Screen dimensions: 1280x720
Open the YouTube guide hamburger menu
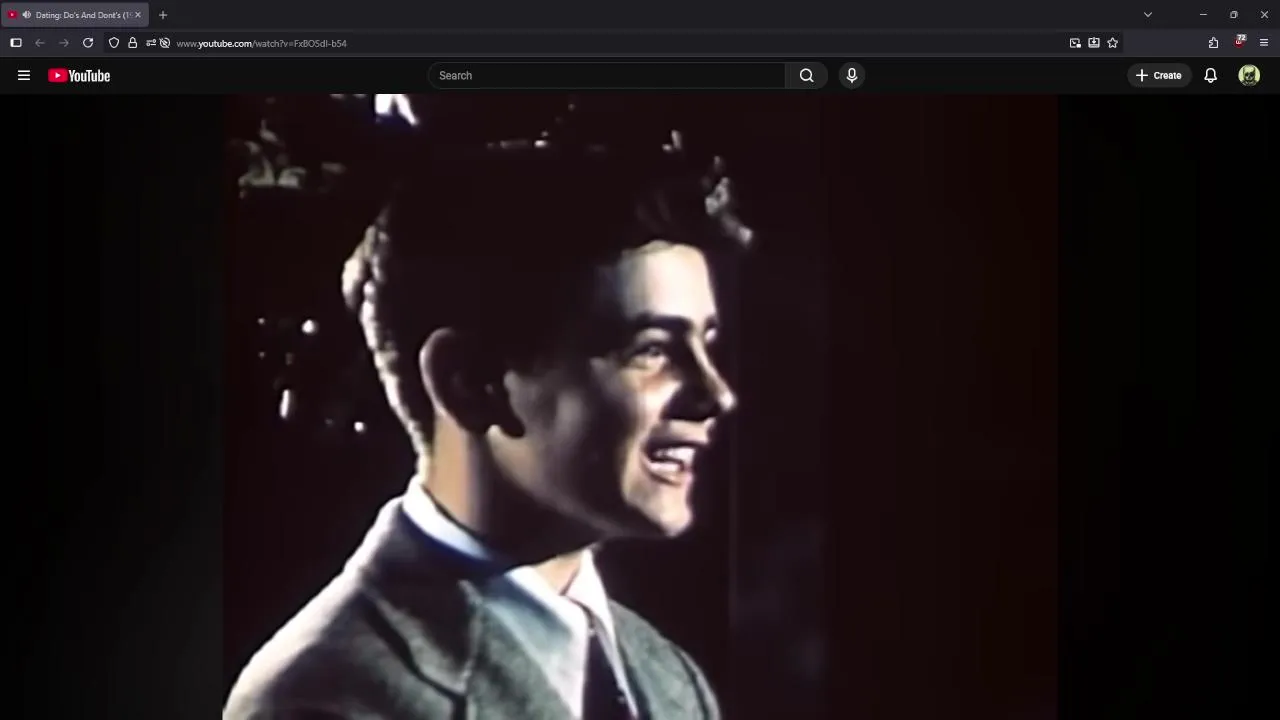[x=24, y=75]
